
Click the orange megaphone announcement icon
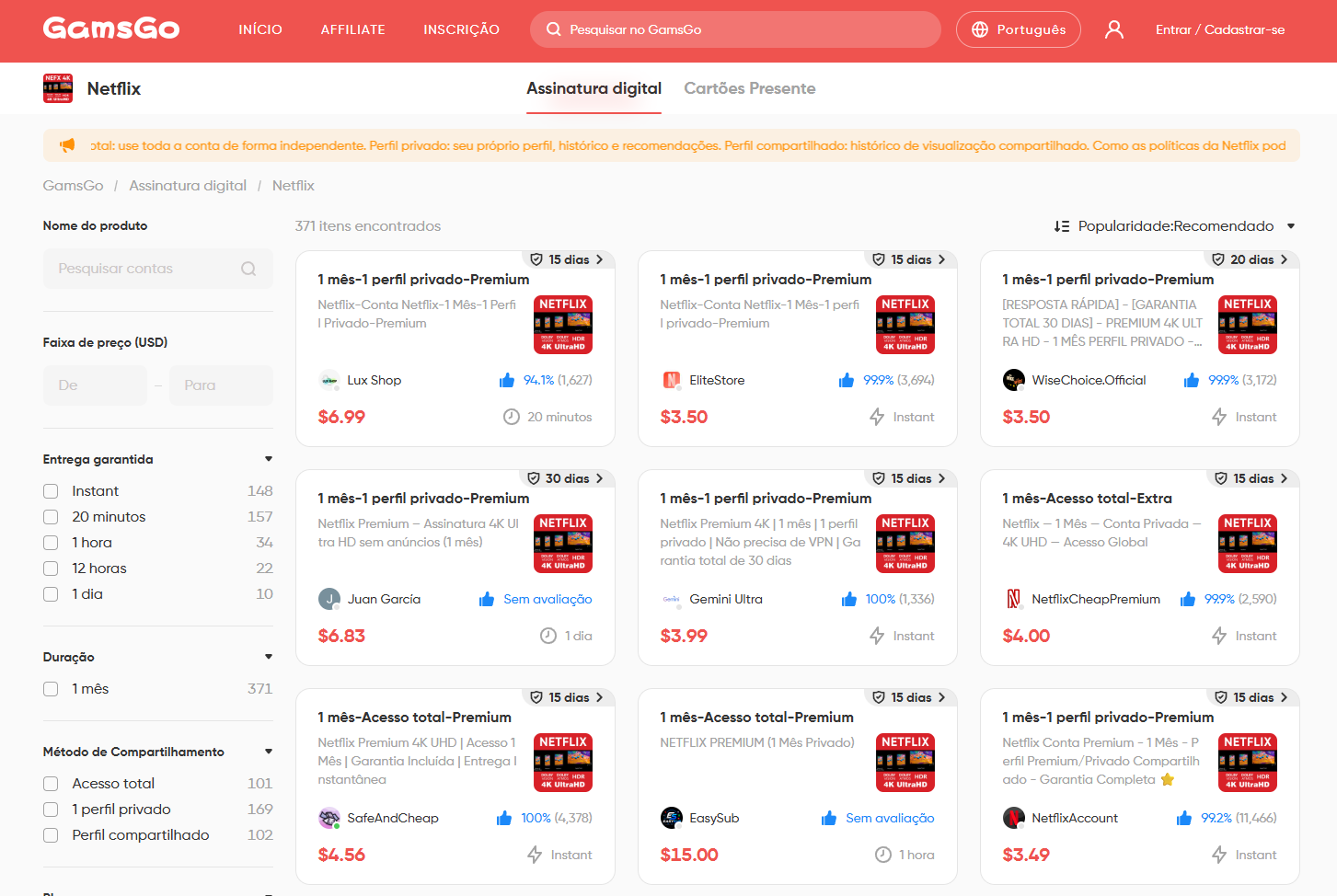(67, 145)
